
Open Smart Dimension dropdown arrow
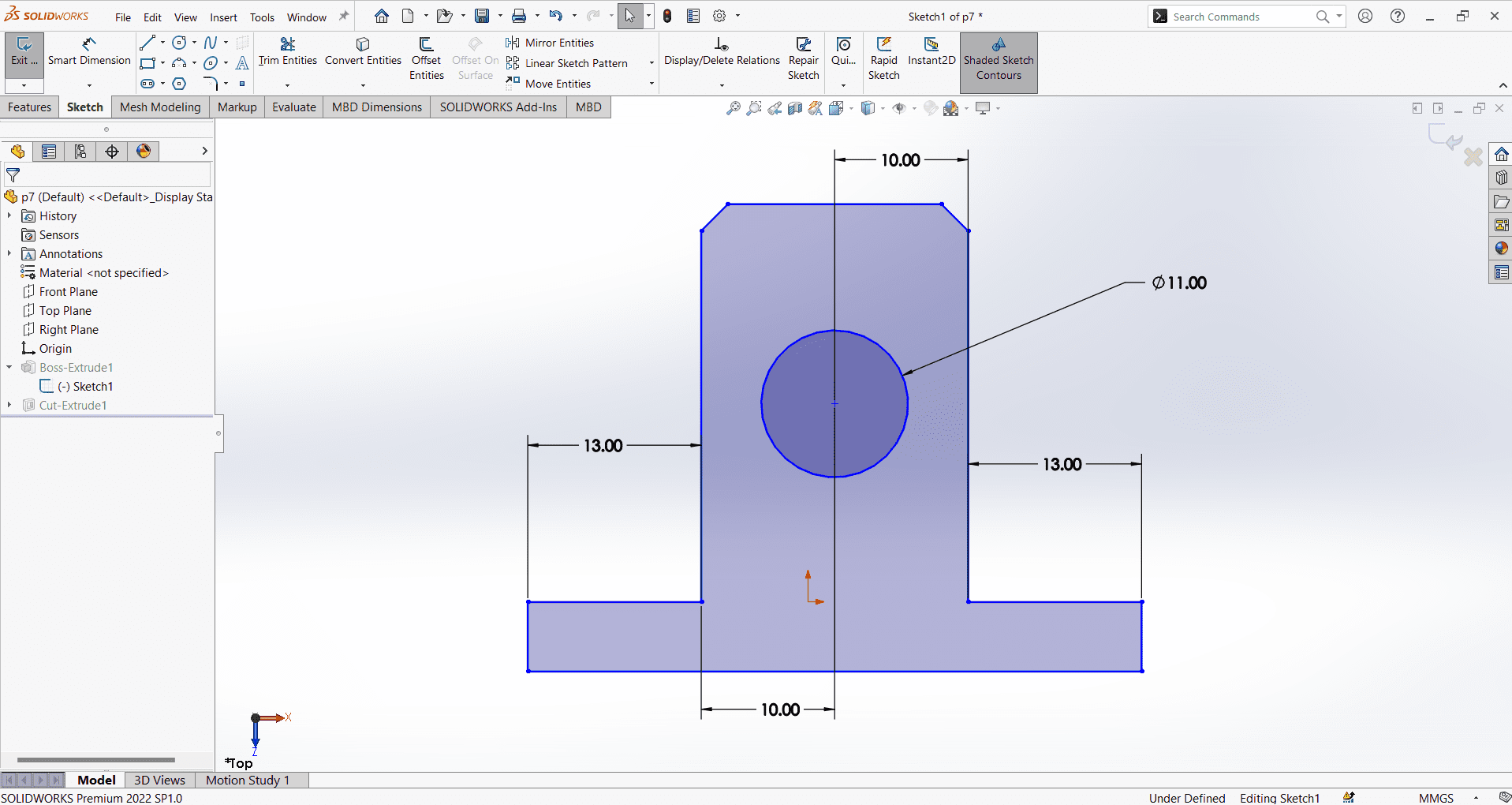tap(89, 84)
